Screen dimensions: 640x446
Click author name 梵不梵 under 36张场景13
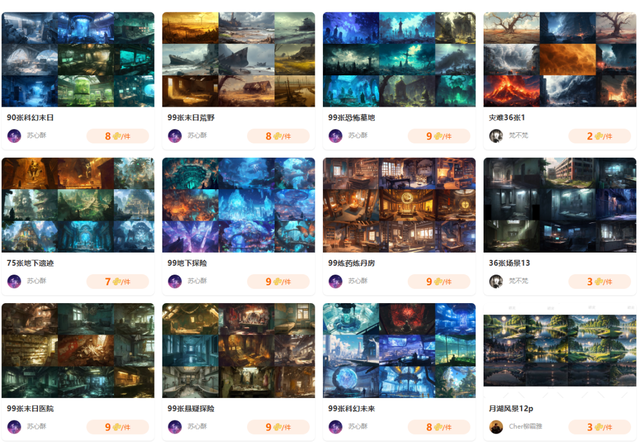[518, 281]
